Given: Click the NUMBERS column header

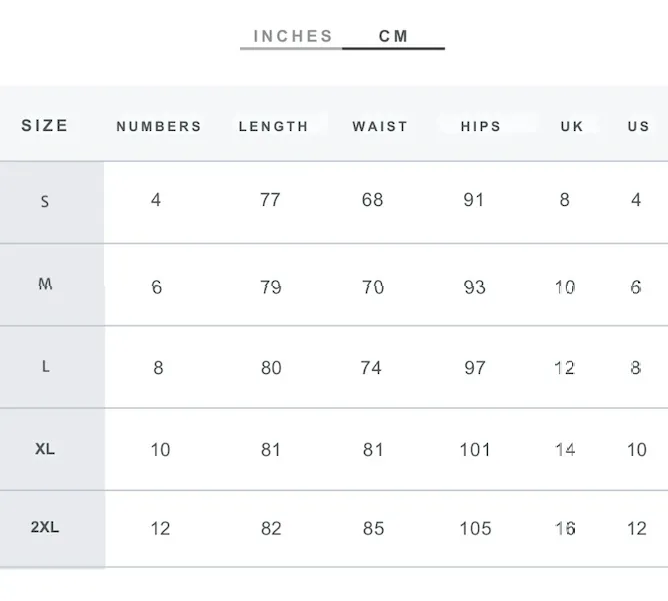Looking at the screenshot, I should tap(158, 127).
